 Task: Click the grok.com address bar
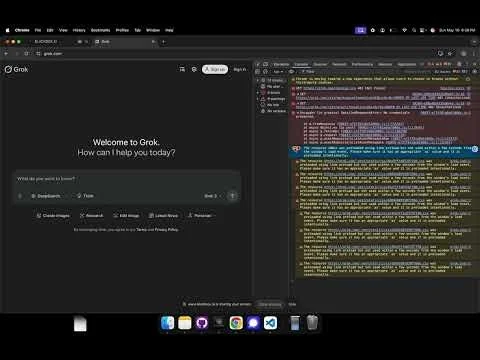[233, 53]
